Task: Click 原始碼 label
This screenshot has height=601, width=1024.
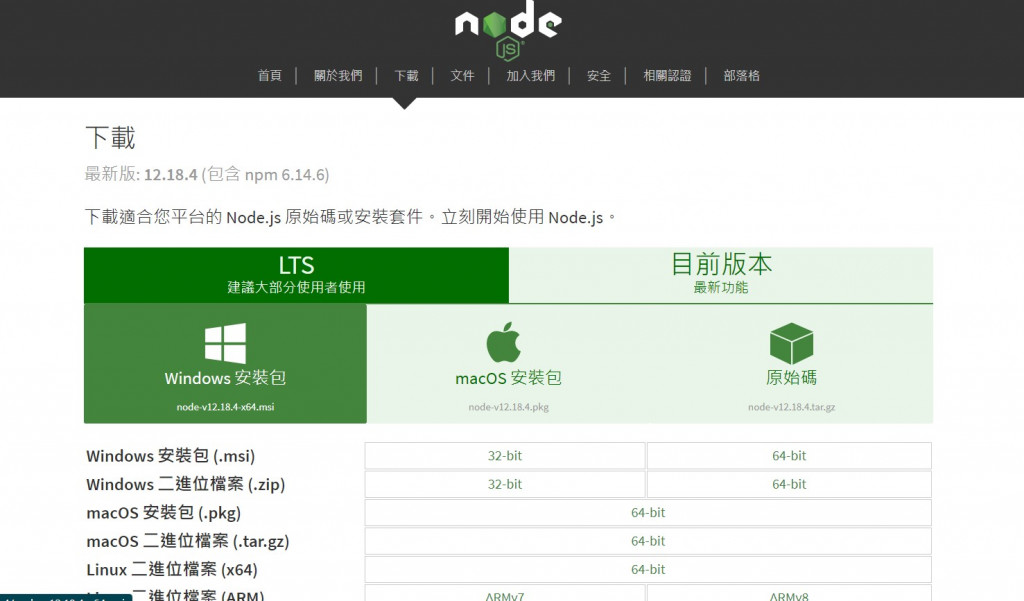Action: pos(792,378)
